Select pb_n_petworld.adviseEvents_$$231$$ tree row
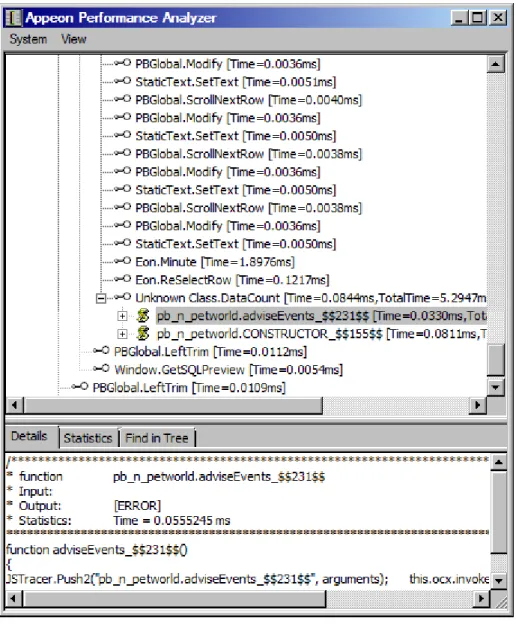 click(x=321, y=316)
